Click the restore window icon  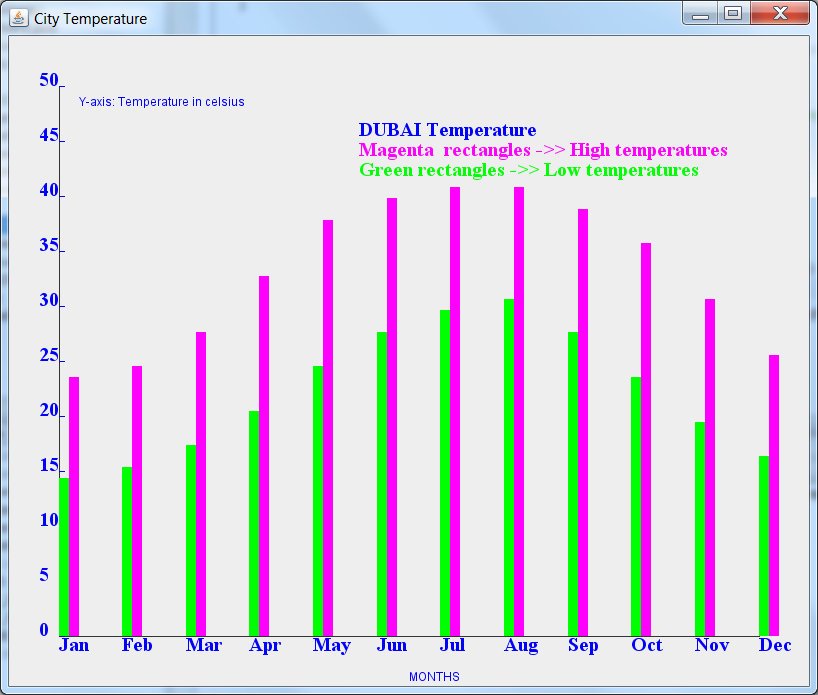733,14
